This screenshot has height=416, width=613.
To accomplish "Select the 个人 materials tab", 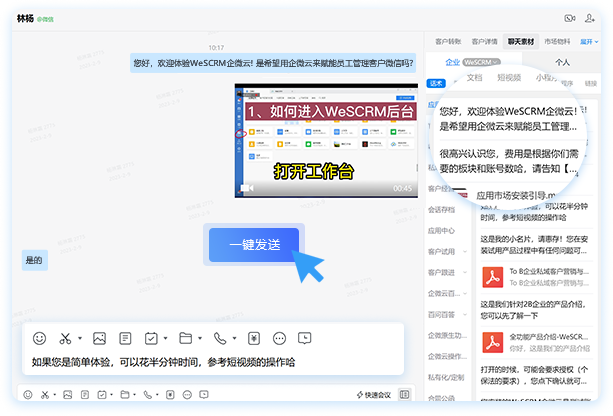I will [562, 62].
